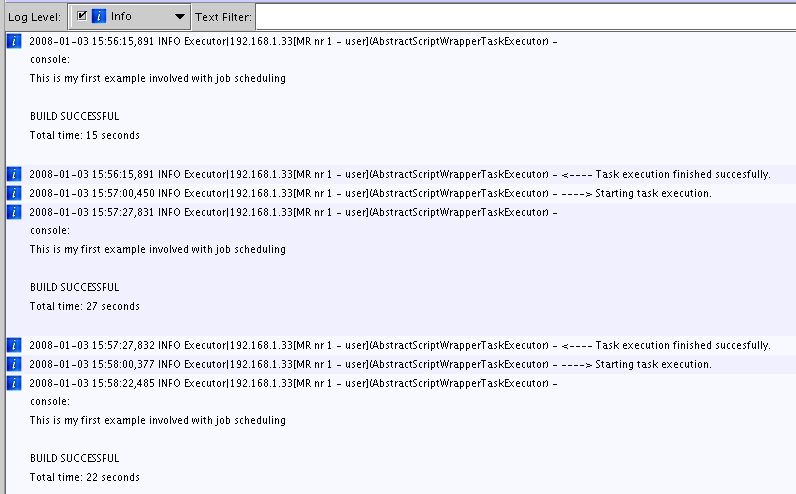Click info icon of 15:57:27,831 log entry
The width and height of the screenshot is (796, 494).
point(14,212)
